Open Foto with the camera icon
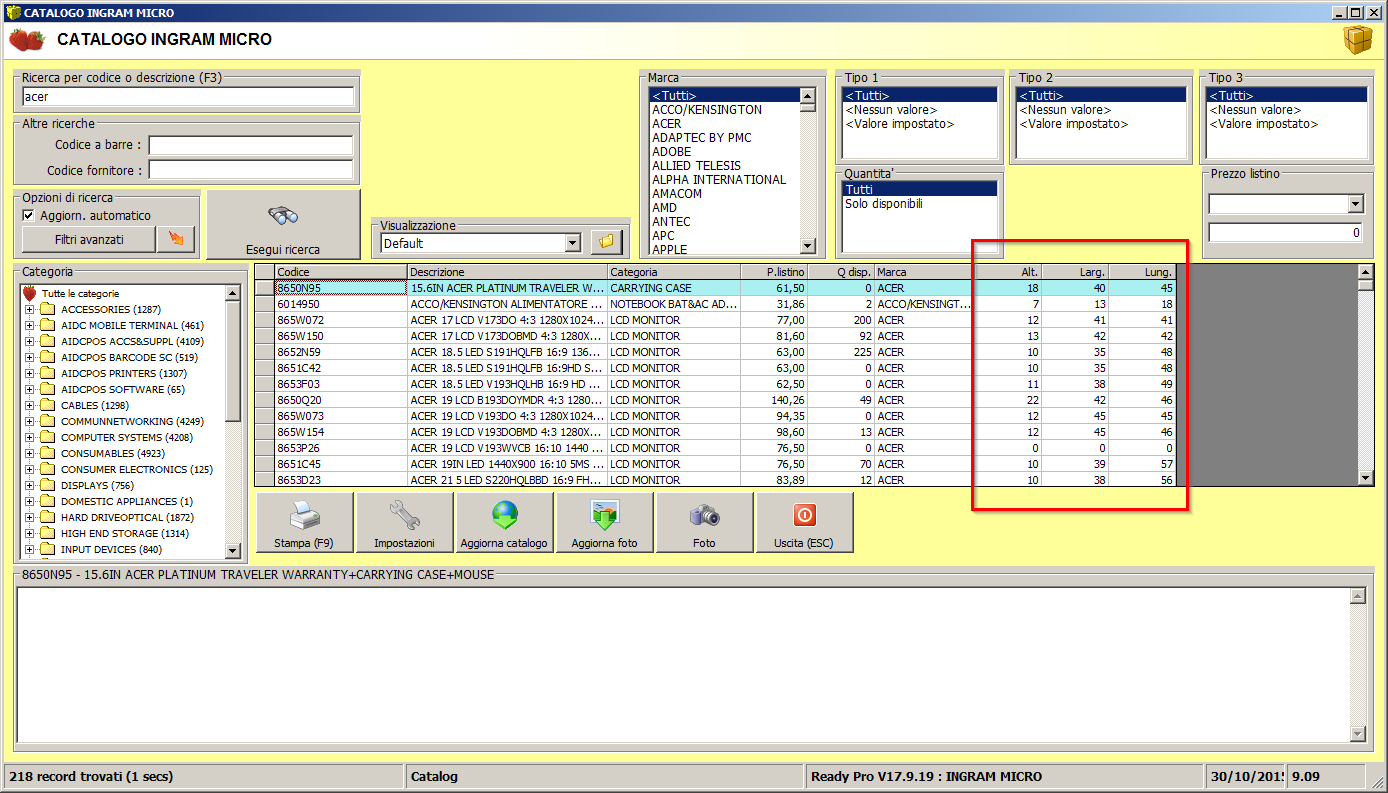Viewport: 1388px width, 793px height. [705, 522]
